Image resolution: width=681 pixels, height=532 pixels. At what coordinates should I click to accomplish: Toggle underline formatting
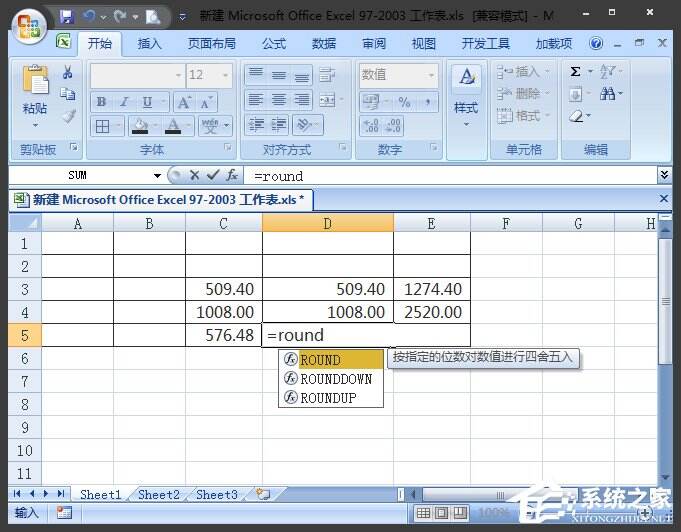148,102
